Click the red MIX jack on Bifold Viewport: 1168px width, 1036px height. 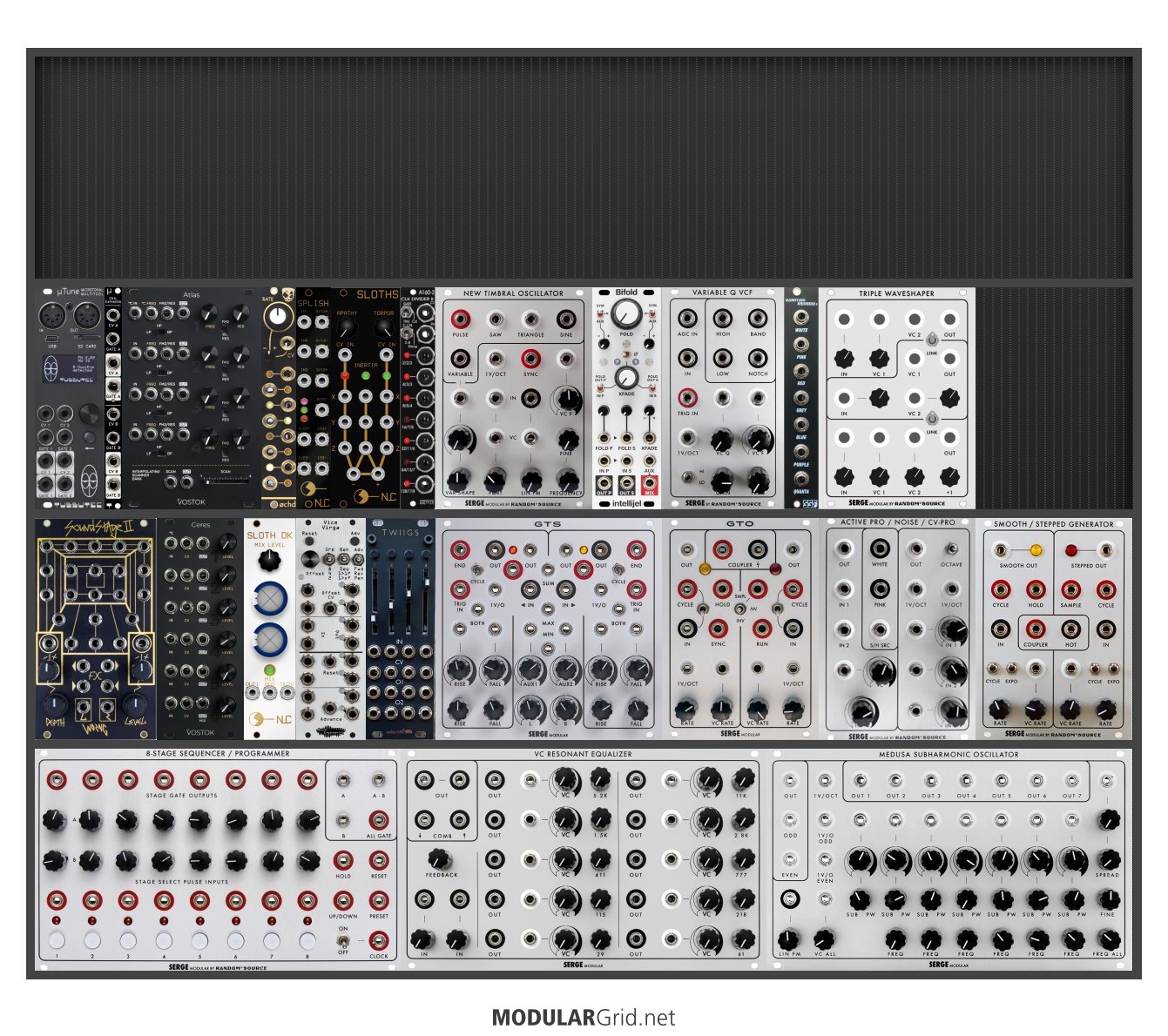(649, 482)
